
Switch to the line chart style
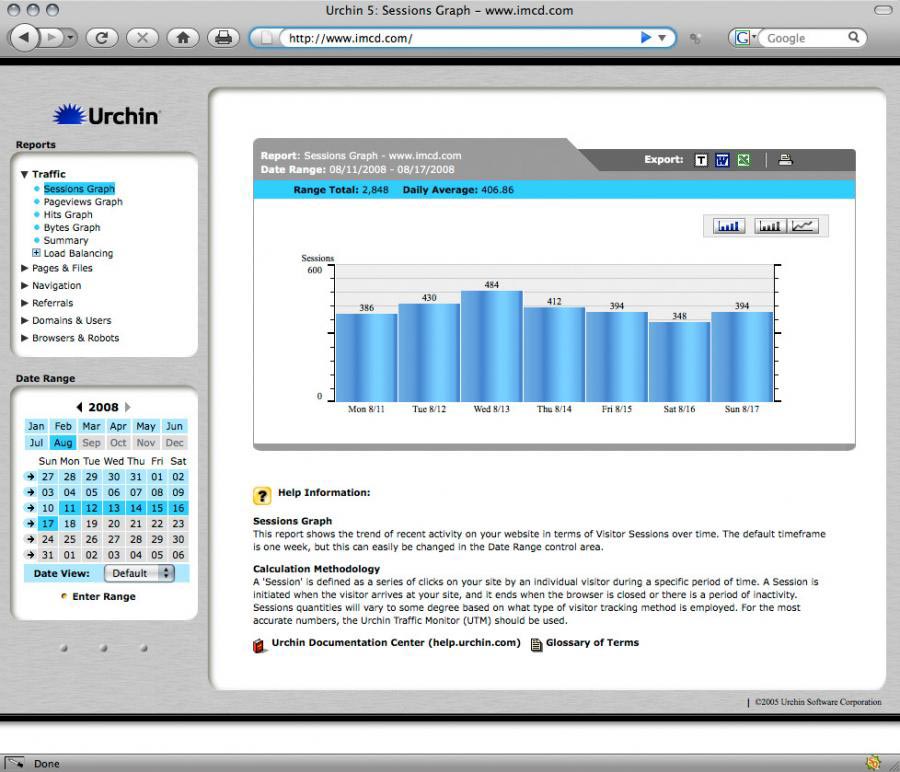coord(802,226)
